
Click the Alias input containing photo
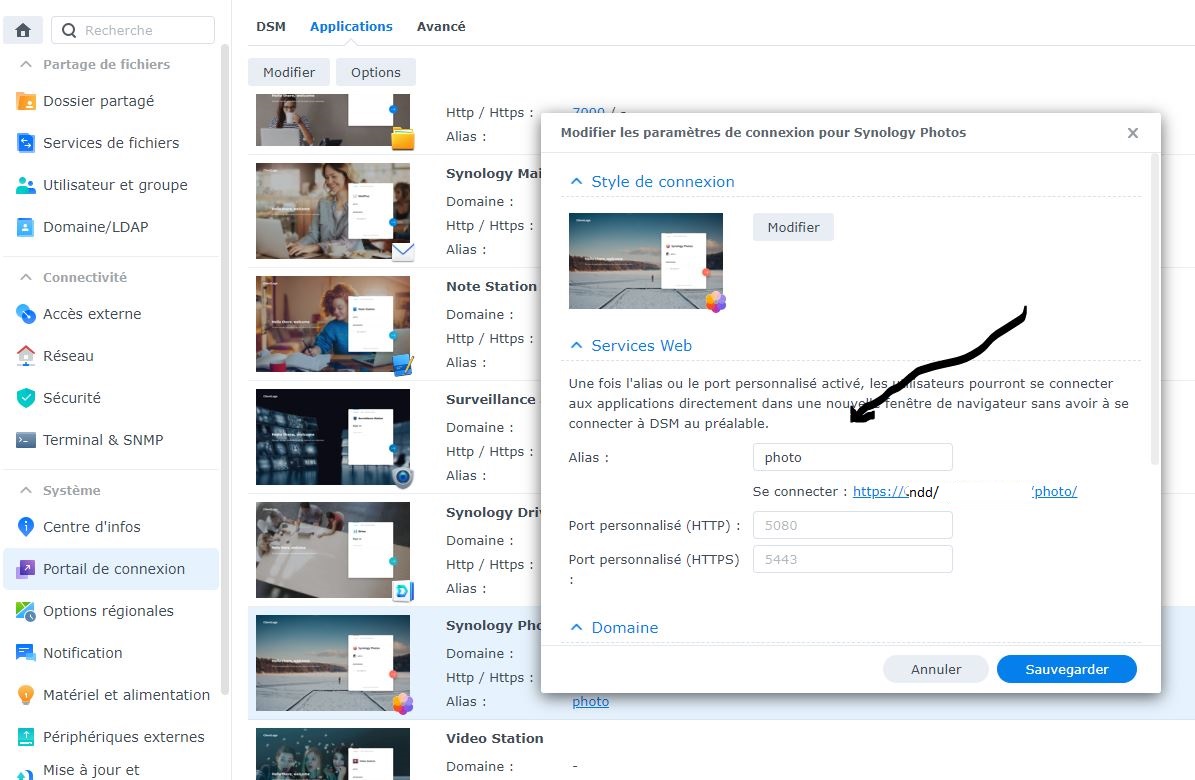852,457
